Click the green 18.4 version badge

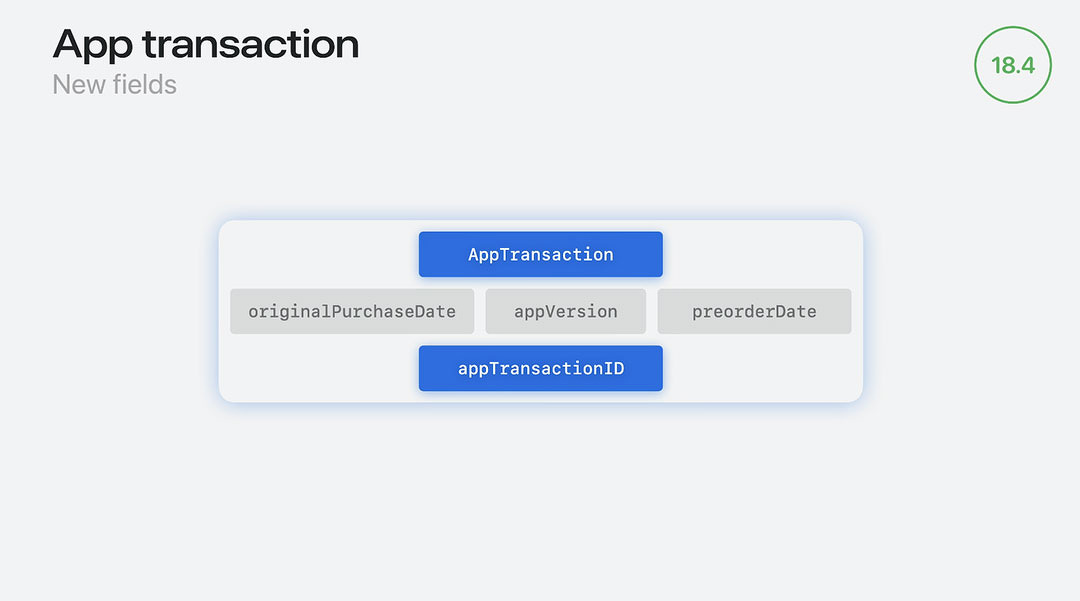[1012, 65]
